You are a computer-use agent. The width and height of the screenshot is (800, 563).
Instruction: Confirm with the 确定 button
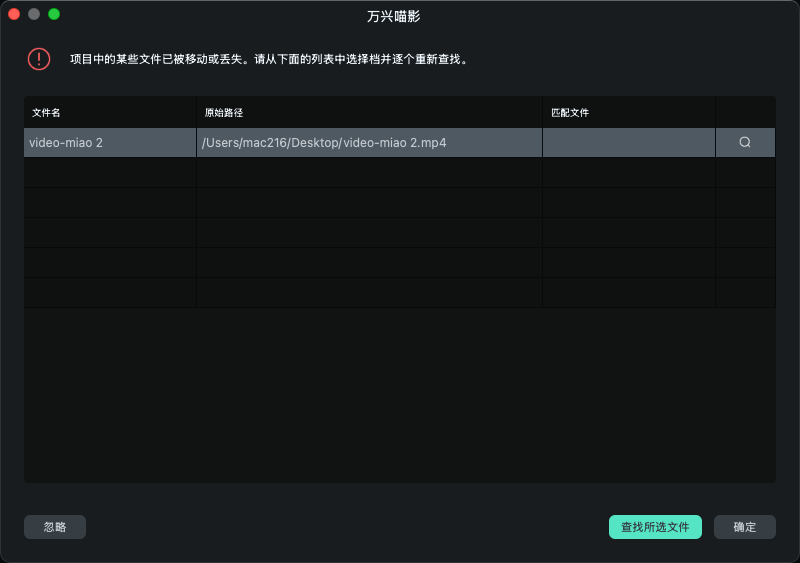click(744, 527)
